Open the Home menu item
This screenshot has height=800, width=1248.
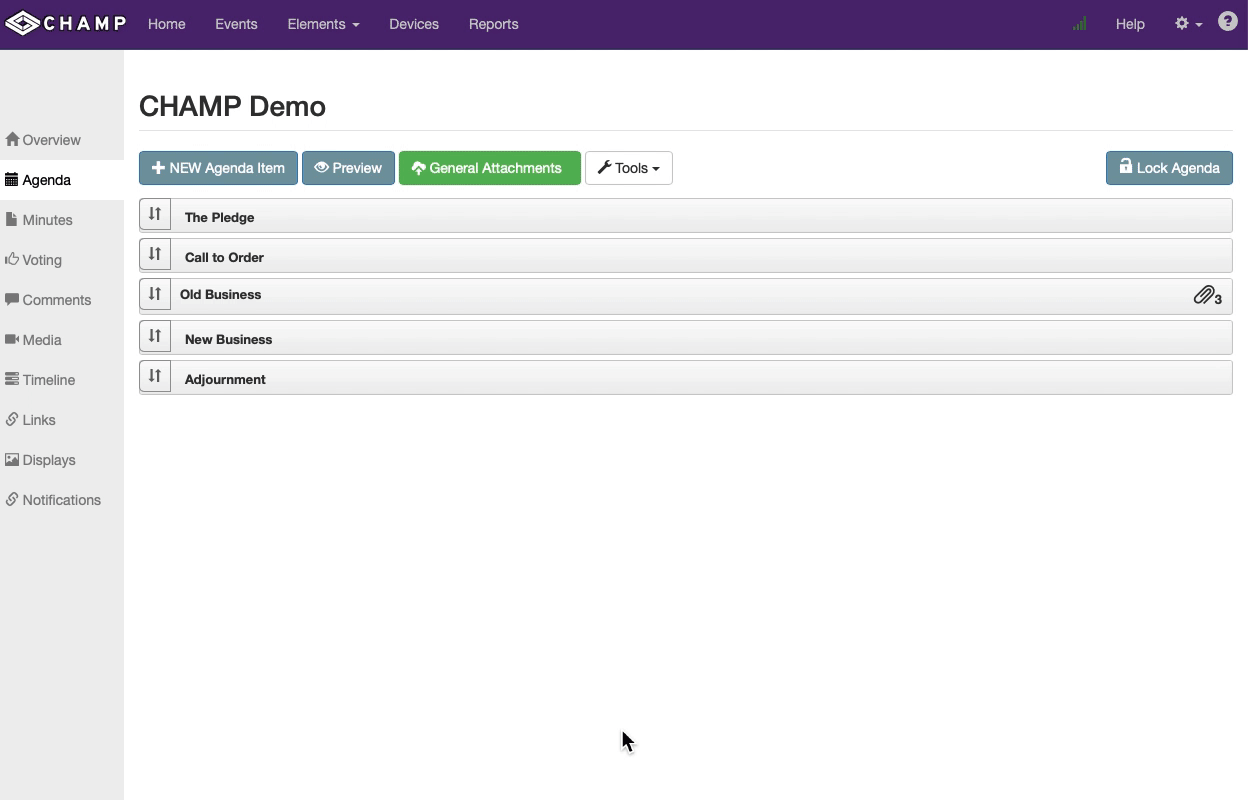166,24
